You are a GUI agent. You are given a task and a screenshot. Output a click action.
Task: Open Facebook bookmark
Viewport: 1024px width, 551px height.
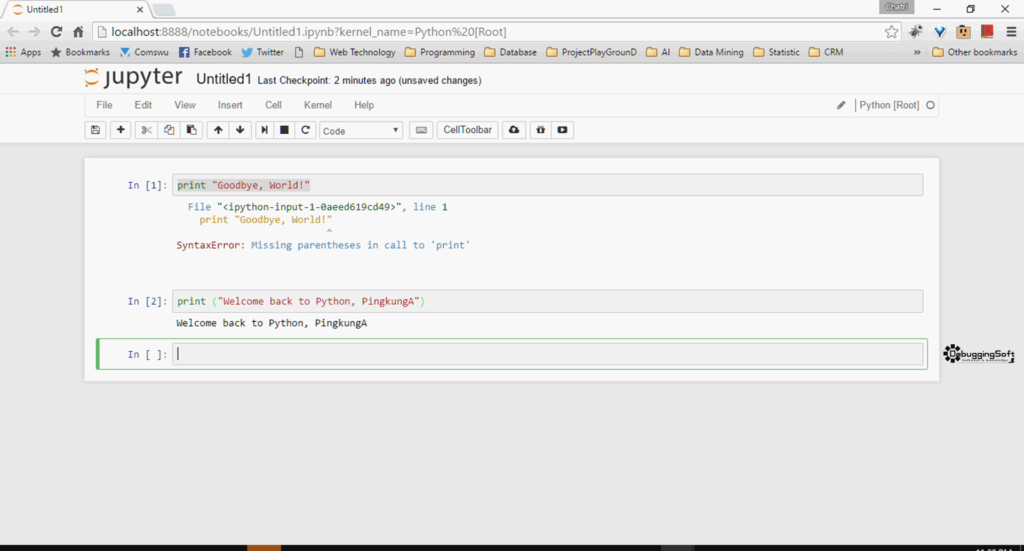[205, 52]
